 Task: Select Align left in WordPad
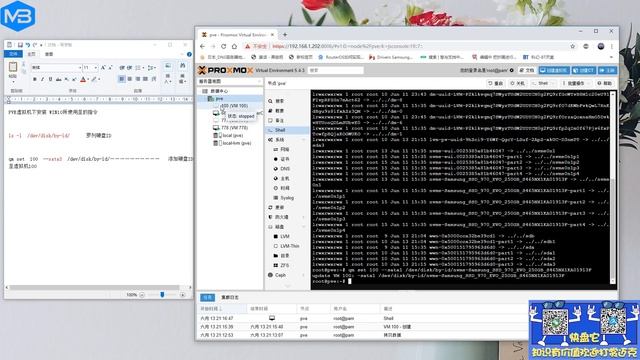click(122, 79)
